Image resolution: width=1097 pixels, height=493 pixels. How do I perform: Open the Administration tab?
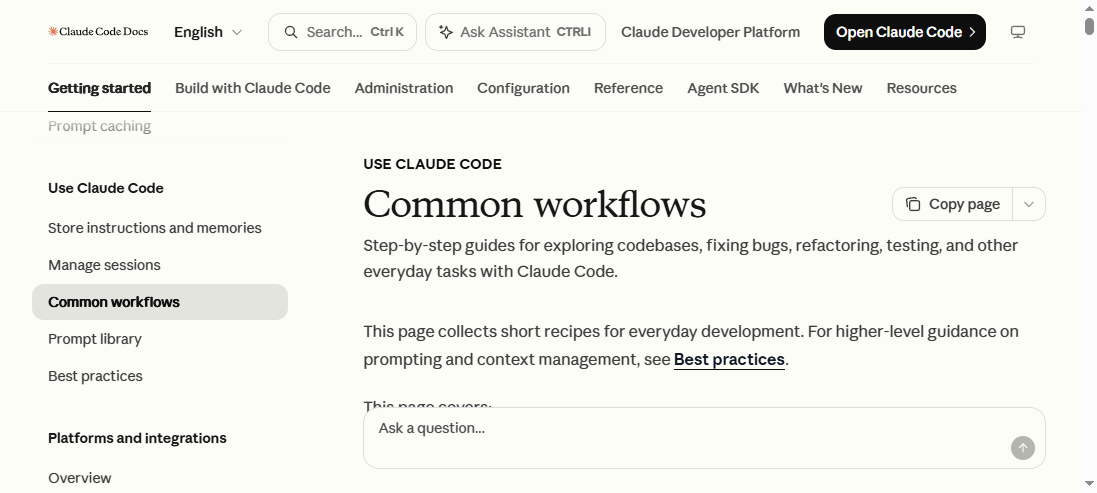pos(404,88)
